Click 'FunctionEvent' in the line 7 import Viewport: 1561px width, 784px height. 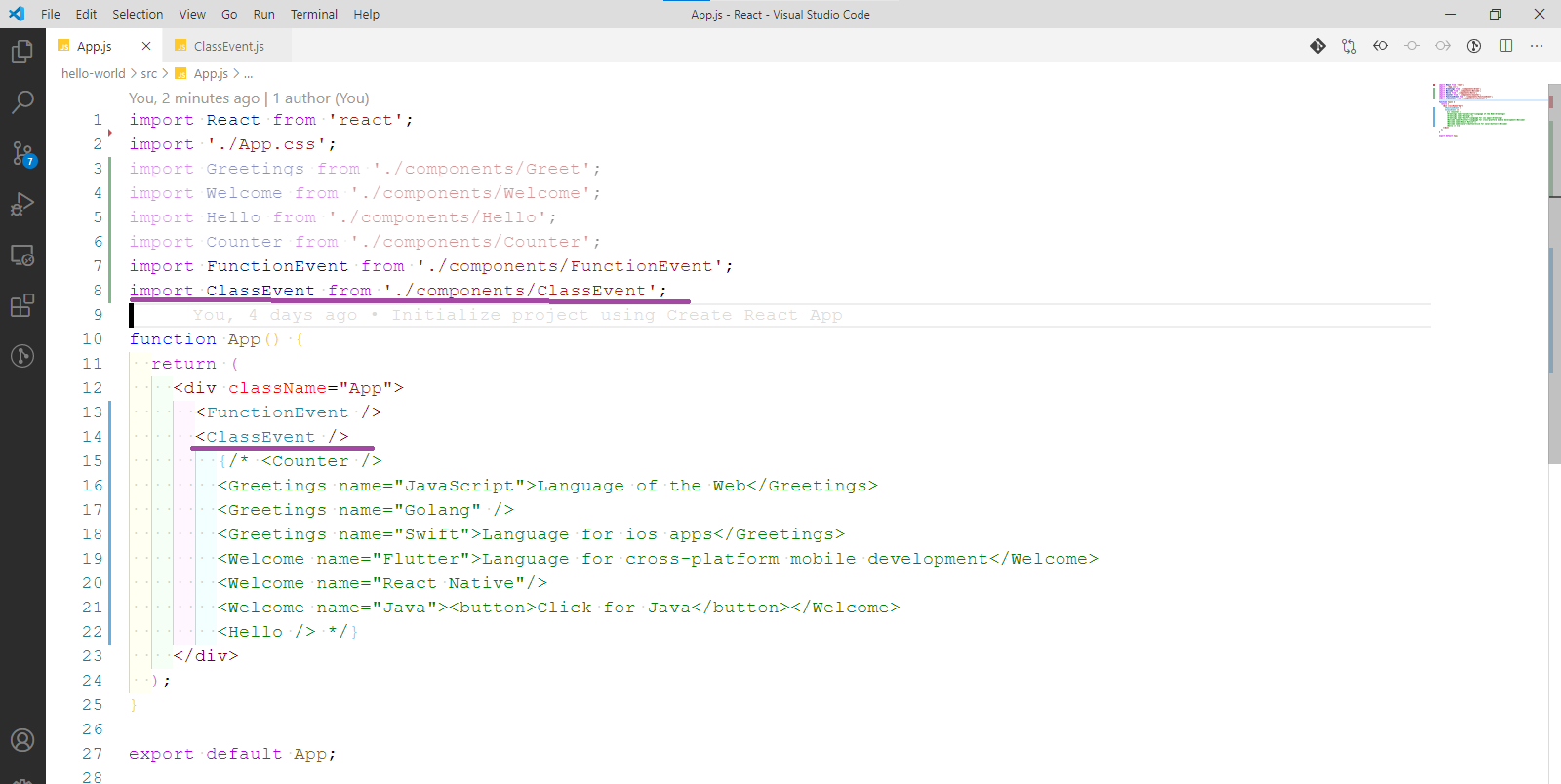[x=277, y=266]
